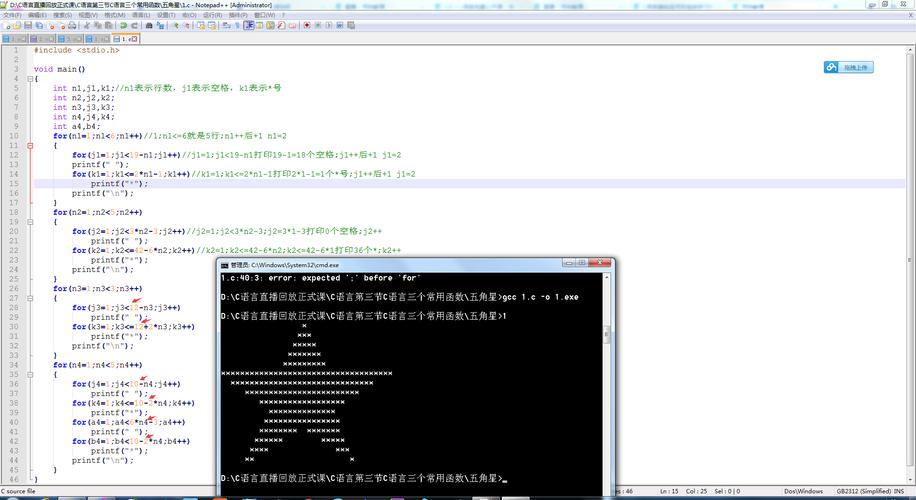This screenshot has height=500, width=916.
Task: Click the Zoom In toolbar icon
Action: click(175, 26)
